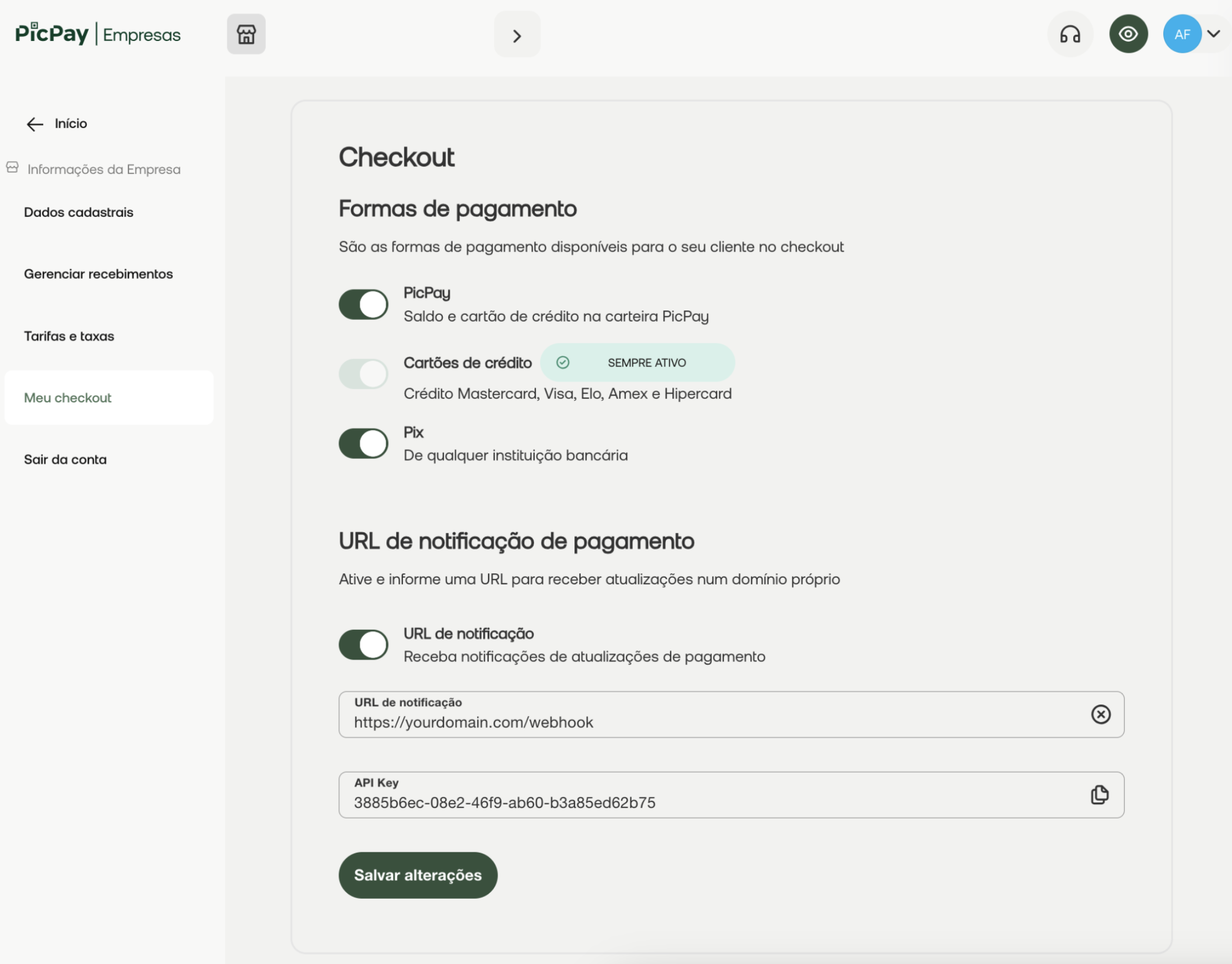This screenshot has height=964, width=1232.
Task: Go to Tarifas e taxas
Action: [x=69, y=336]
